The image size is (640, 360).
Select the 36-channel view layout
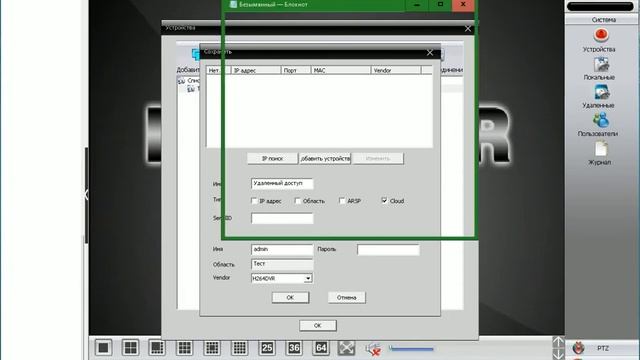point(294,348)
